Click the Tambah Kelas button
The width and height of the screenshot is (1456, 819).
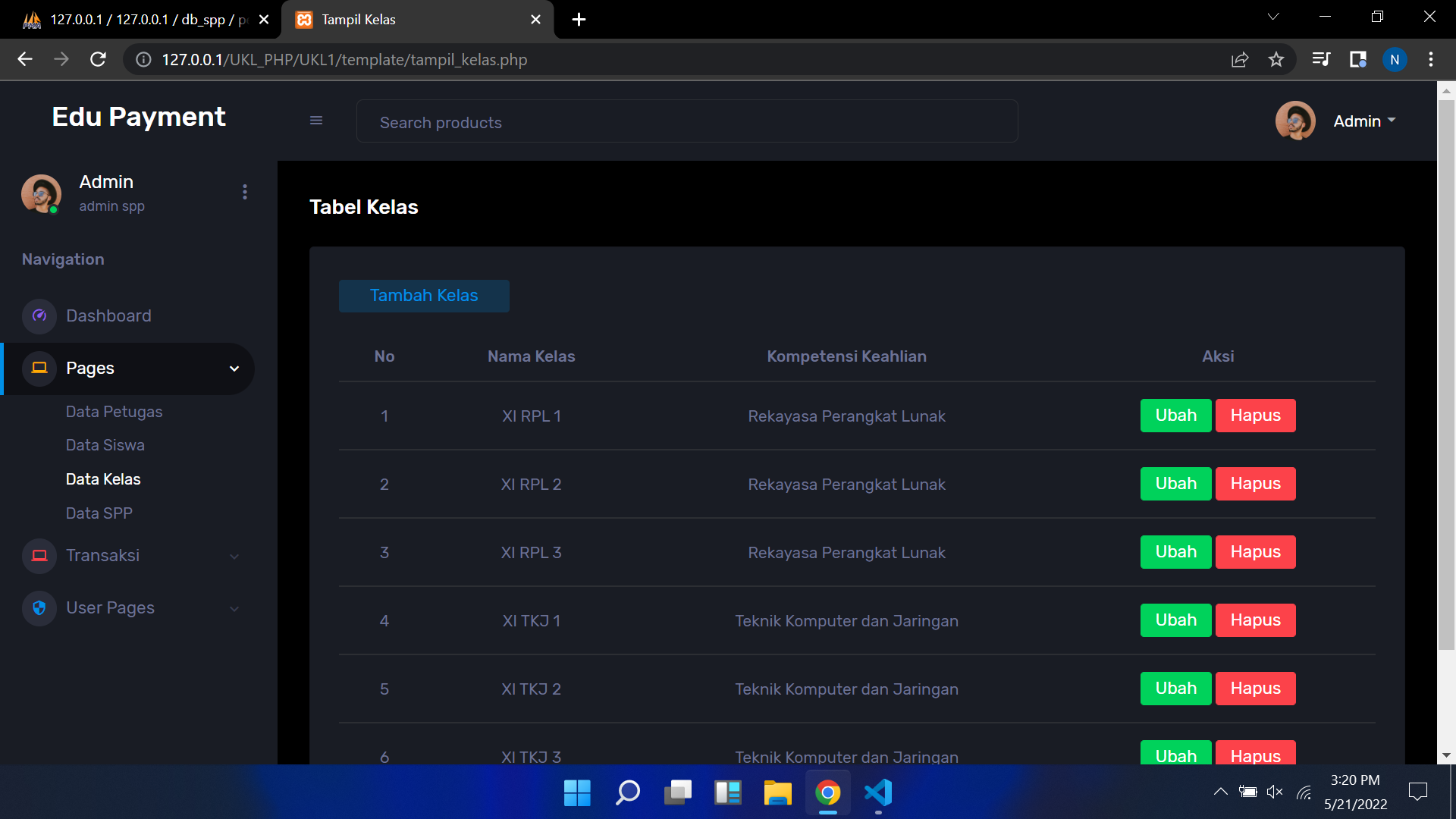424,296
